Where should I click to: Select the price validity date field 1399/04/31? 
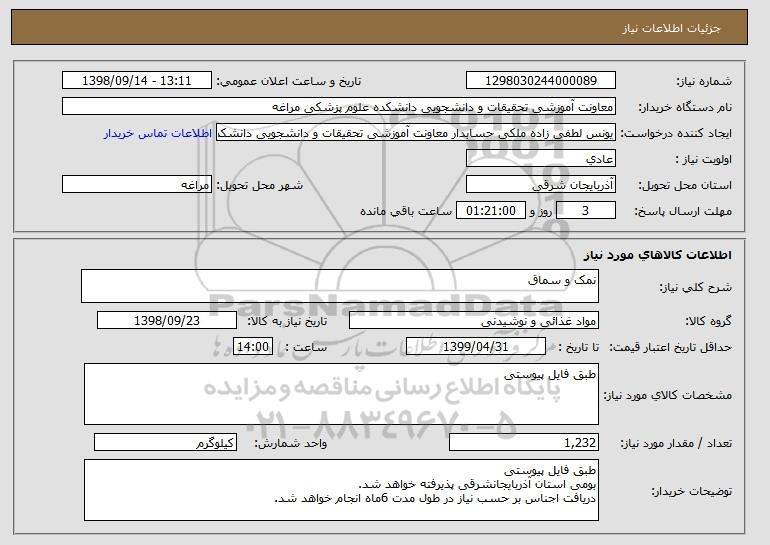point(476,347)
